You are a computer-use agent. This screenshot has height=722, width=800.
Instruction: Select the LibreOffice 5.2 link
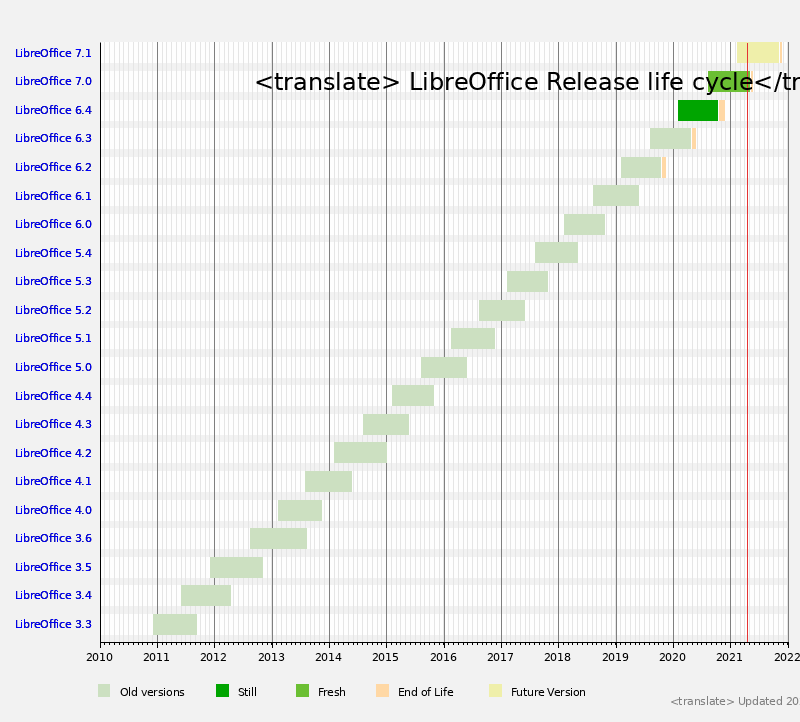53,310
